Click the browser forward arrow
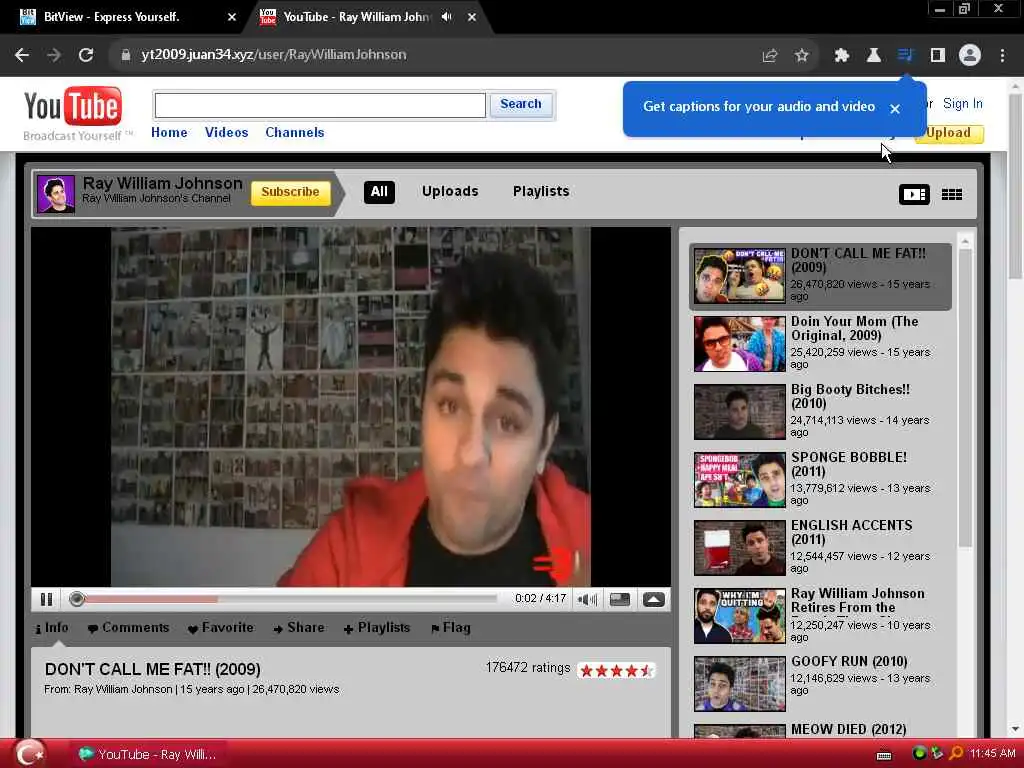Image resolution: width=1024 pixels, height=768 pixels. click(54, 55)
